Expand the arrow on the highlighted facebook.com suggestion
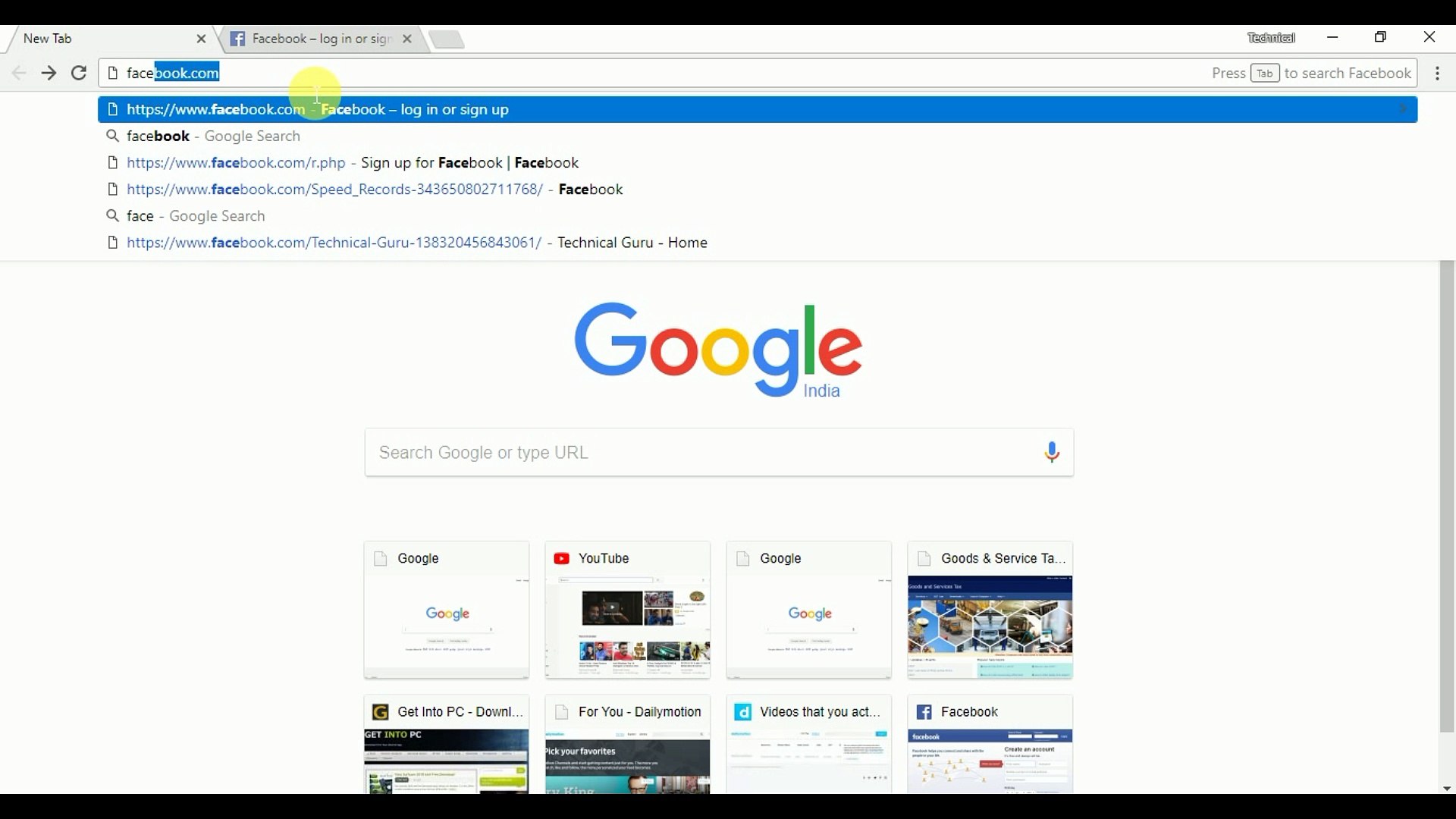 [x=1402, y=108]
